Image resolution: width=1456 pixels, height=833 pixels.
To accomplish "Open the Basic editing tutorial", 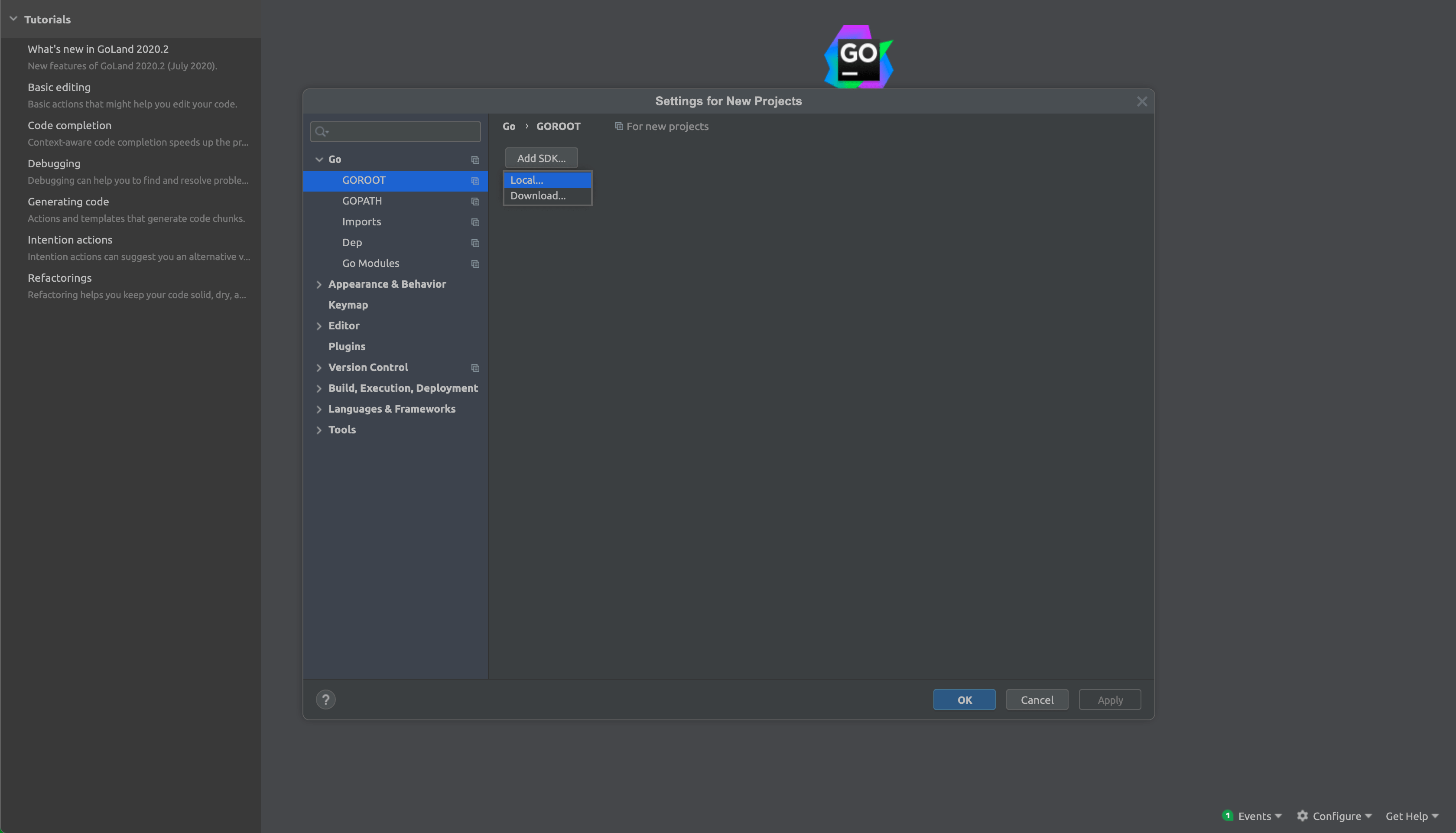I will pos(59,87).
